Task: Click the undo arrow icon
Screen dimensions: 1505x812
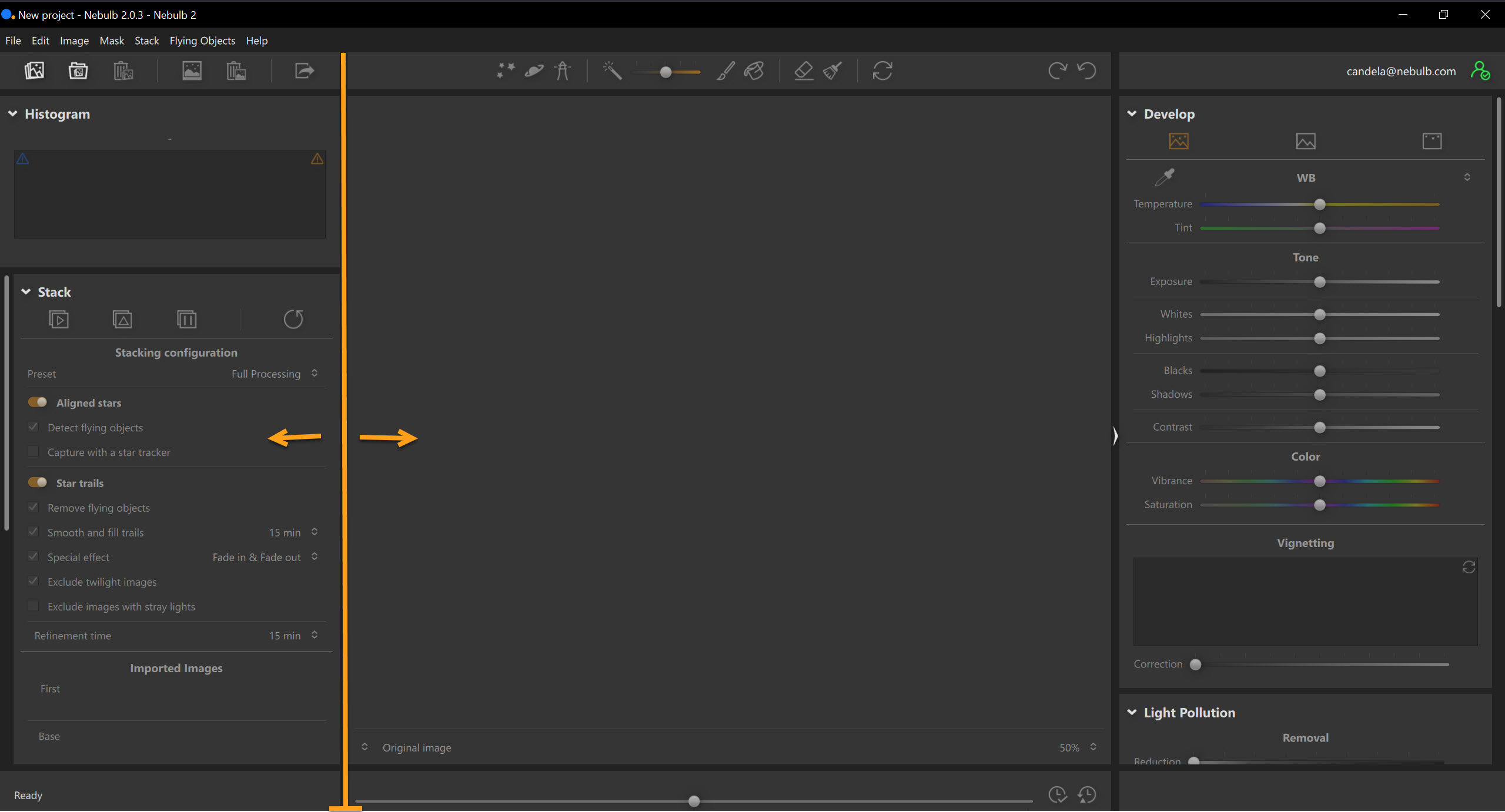Action: click(1086, 71)
